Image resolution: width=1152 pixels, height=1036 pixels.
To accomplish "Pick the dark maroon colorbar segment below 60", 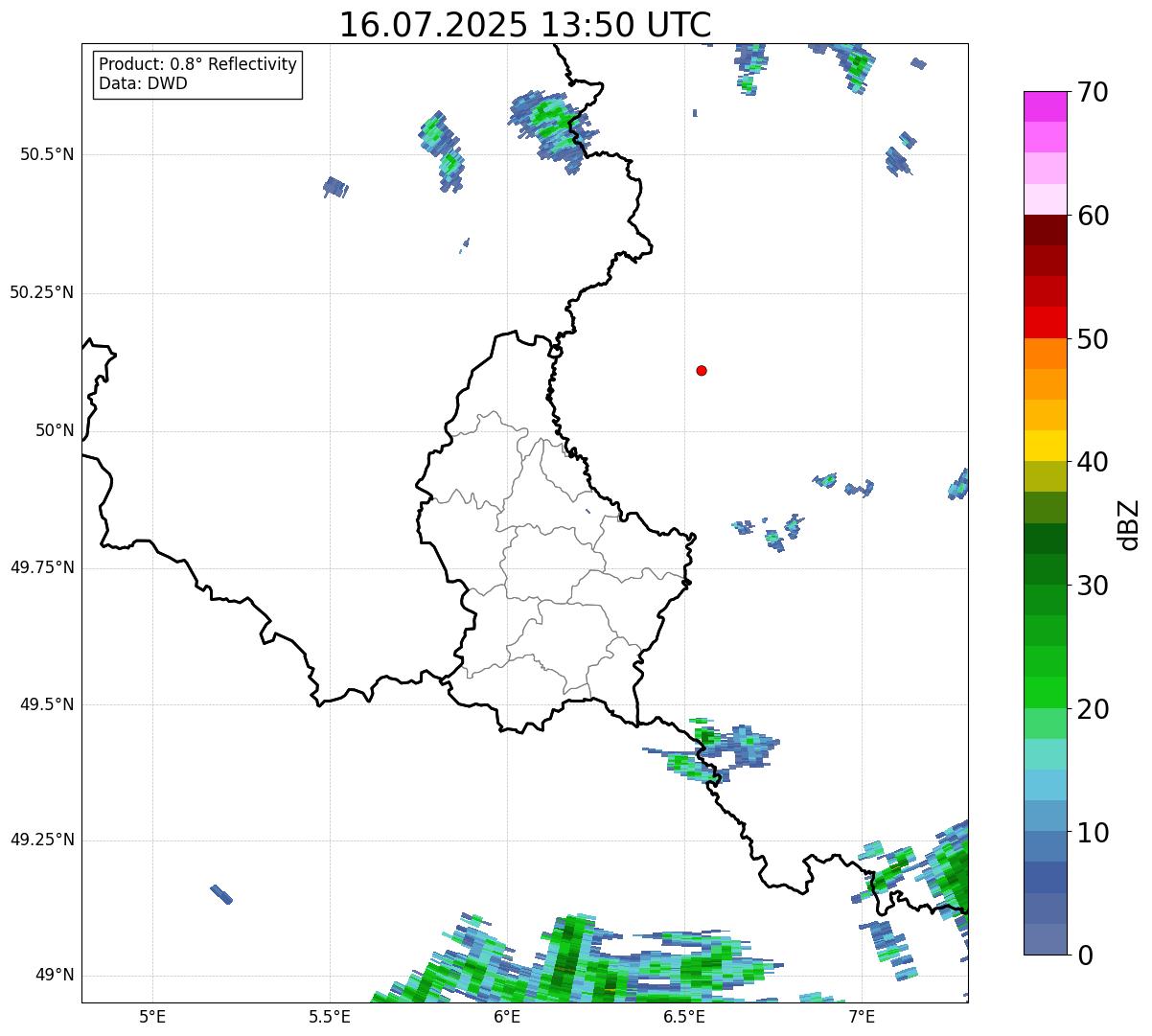I will click(1046, 230).
